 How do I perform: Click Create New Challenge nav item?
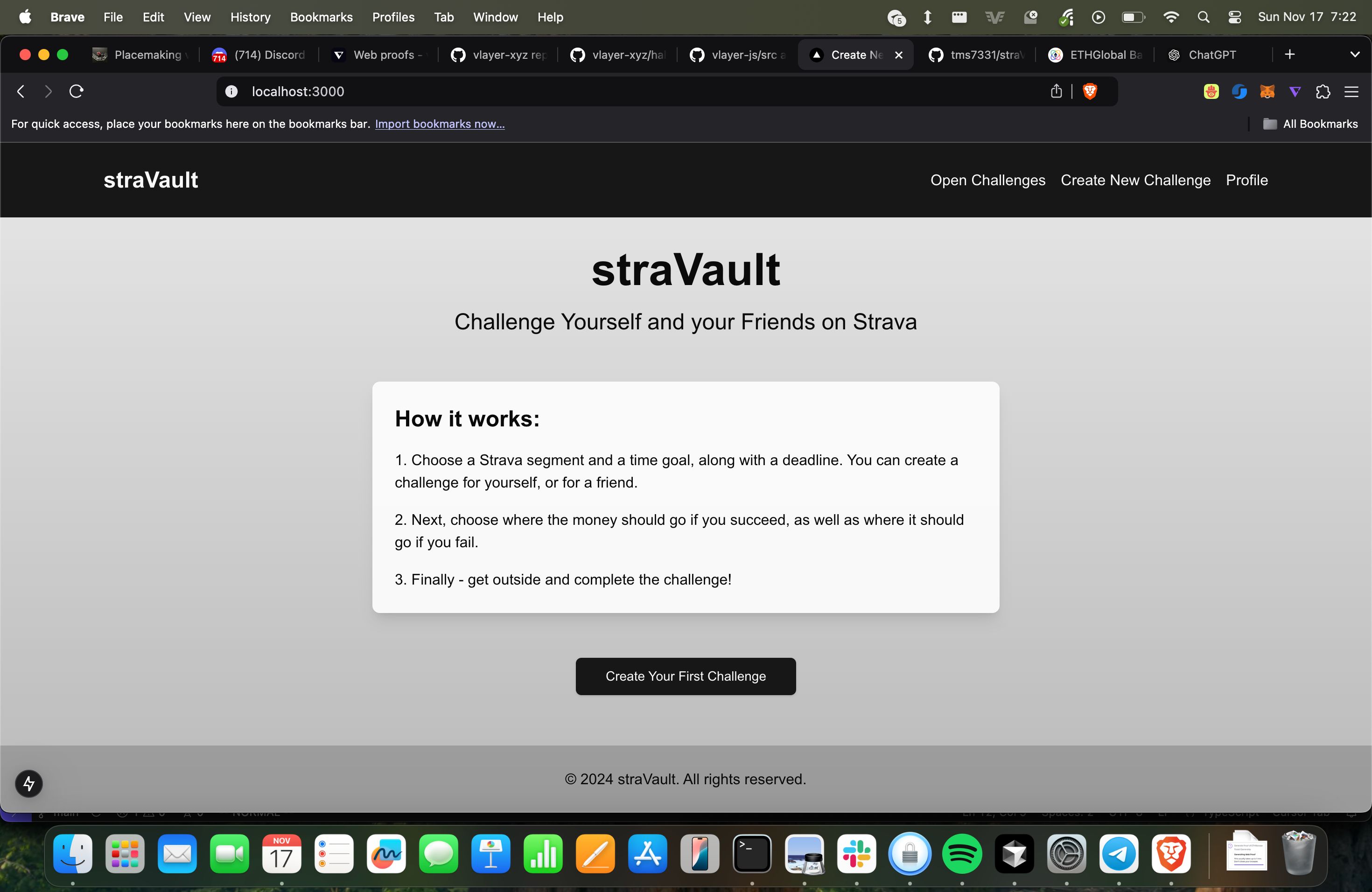click(x=1135, y=180)
